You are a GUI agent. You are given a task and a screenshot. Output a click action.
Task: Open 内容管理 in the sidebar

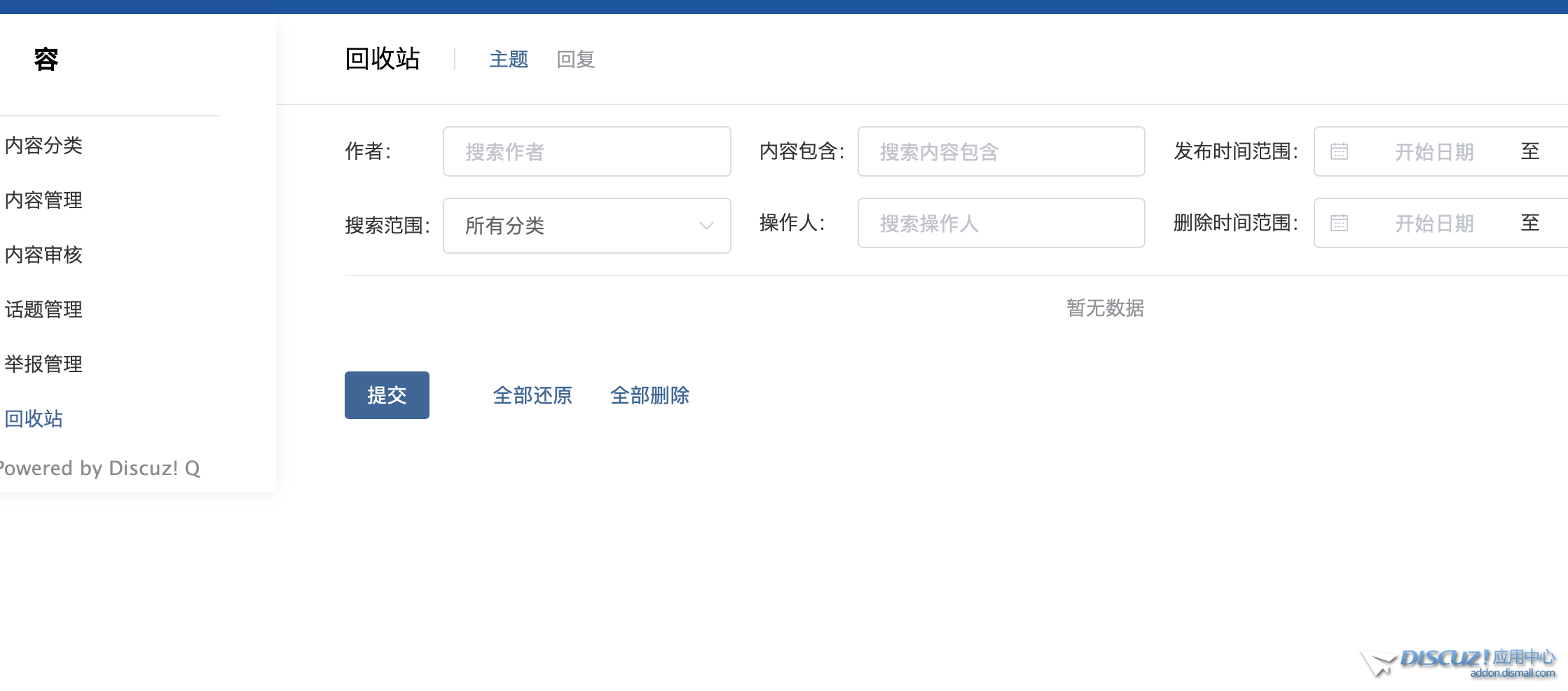coord(43,200)
